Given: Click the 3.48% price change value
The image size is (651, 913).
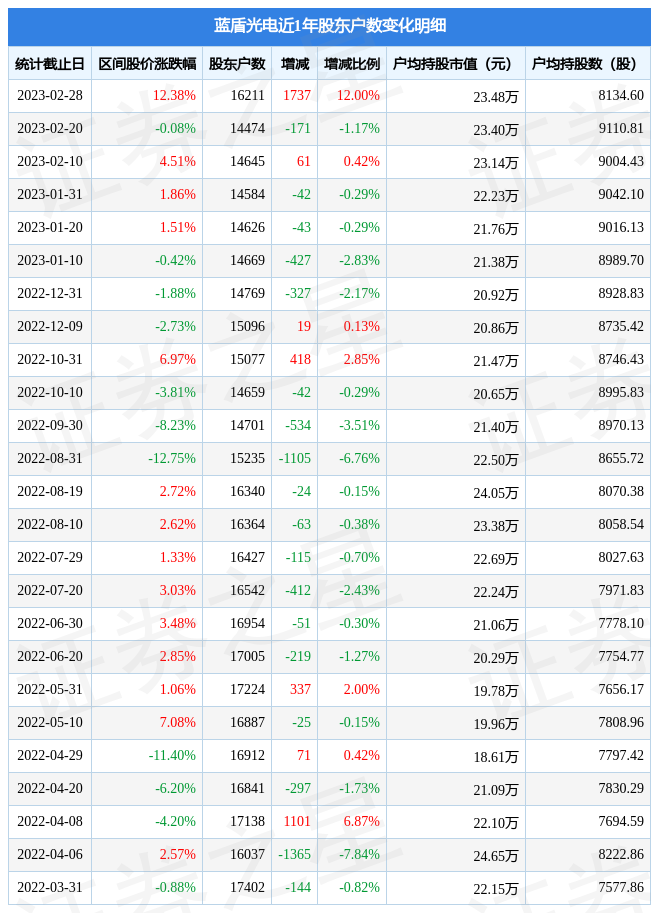Looking at the screenshot, I should pos(178,624).
